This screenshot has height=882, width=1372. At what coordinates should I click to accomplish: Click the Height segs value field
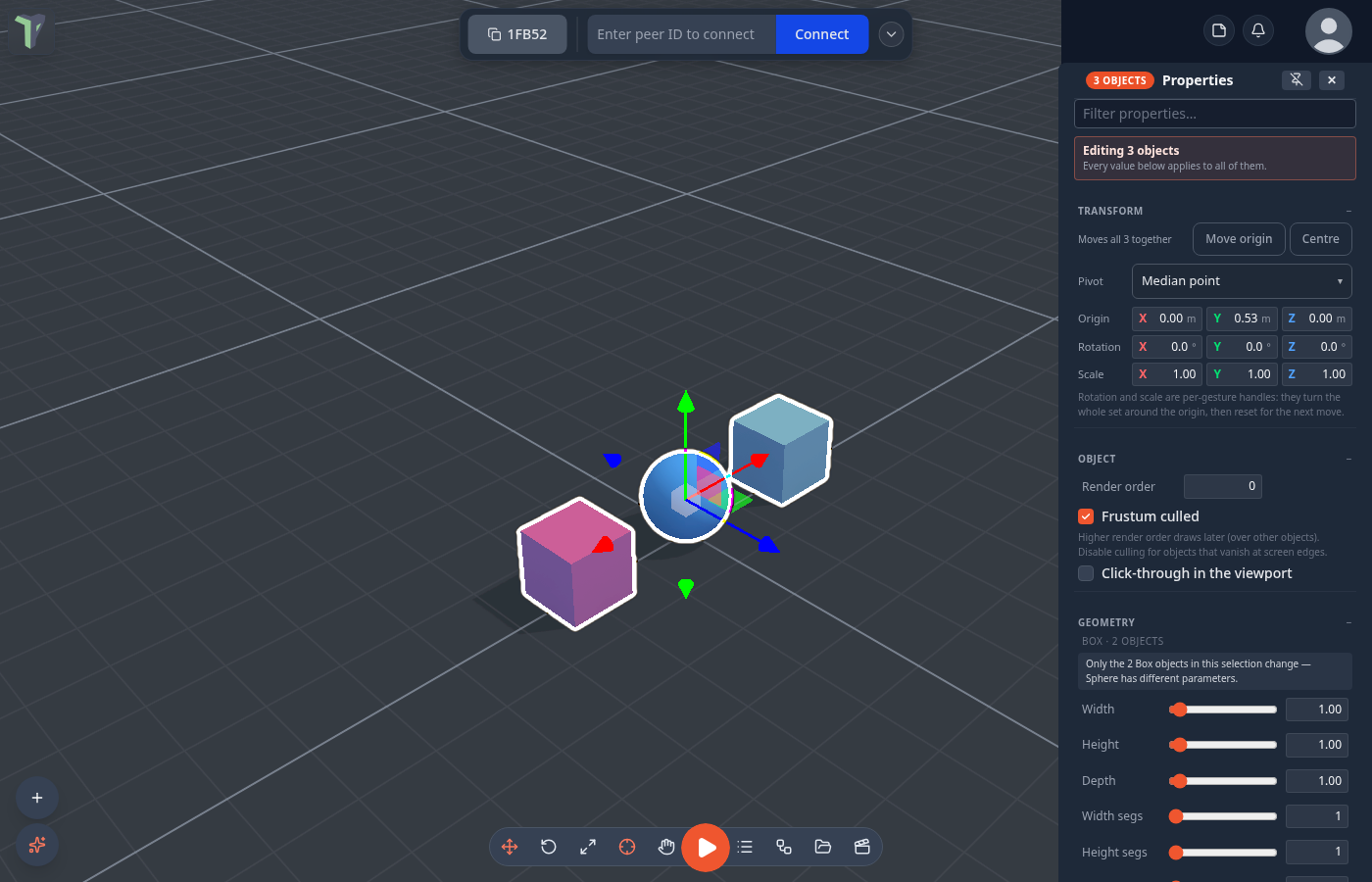coord(1317,853)
